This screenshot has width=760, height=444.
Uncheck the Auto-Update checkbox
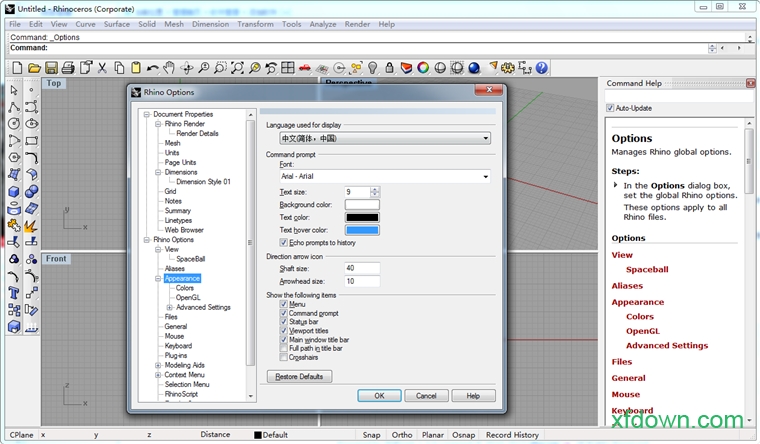(x=610, y=108)
